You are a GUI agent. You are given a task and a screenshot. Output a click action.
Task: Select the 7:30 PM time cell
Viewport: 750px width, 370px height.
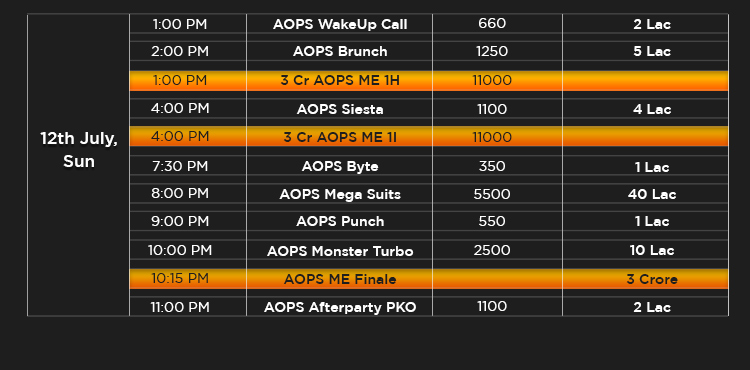click(188, 166)
